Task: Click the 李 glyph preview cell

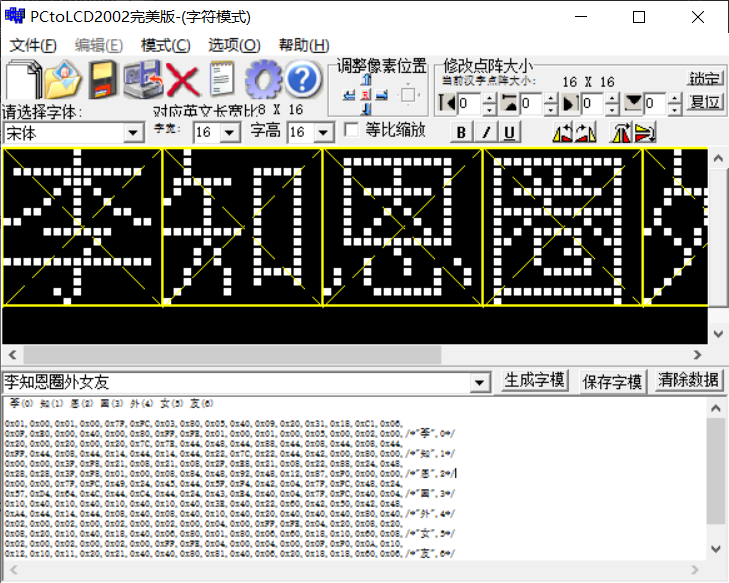Action: [x=82, y=227]
